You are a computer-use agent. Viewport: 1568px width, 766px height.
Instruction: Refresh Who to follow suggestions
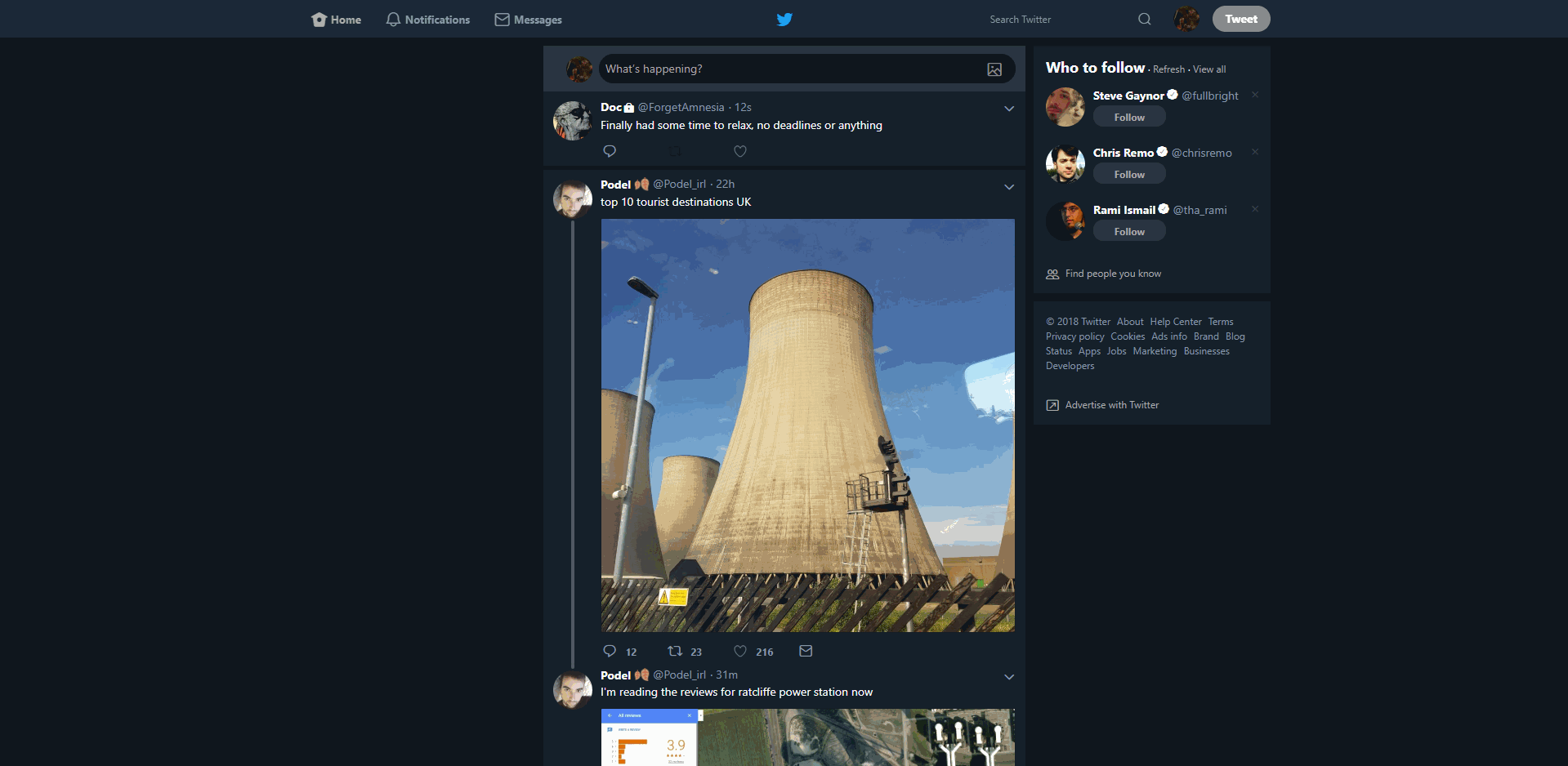point(1168,69)
